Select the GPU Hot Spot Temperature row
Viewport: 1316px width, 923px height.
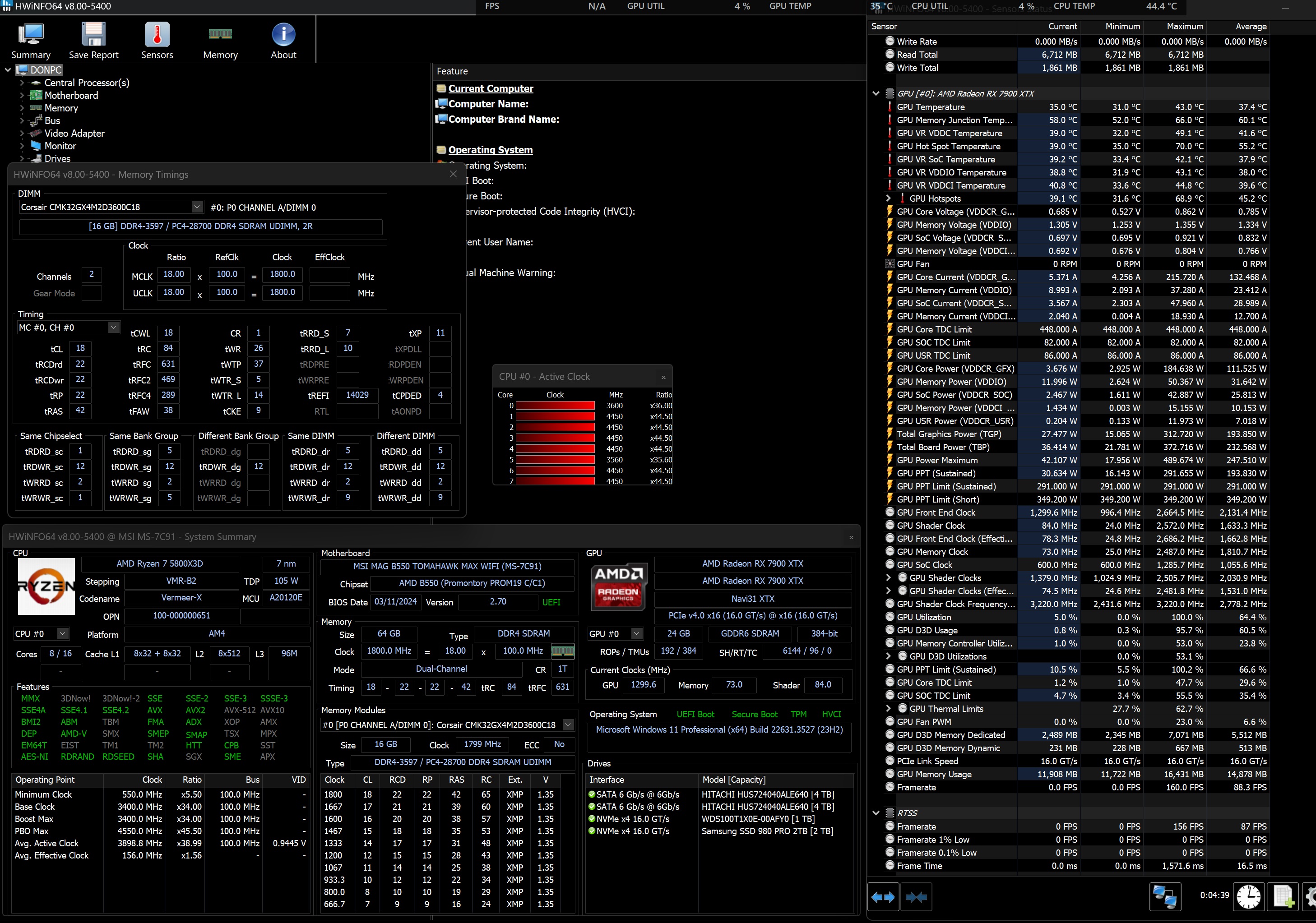tap(1068, 146)
